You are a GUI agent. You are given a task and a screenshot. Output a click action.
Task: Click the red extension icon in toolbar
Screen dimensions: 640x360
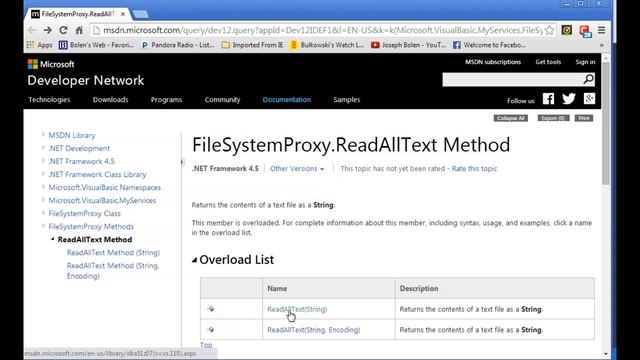584,31
